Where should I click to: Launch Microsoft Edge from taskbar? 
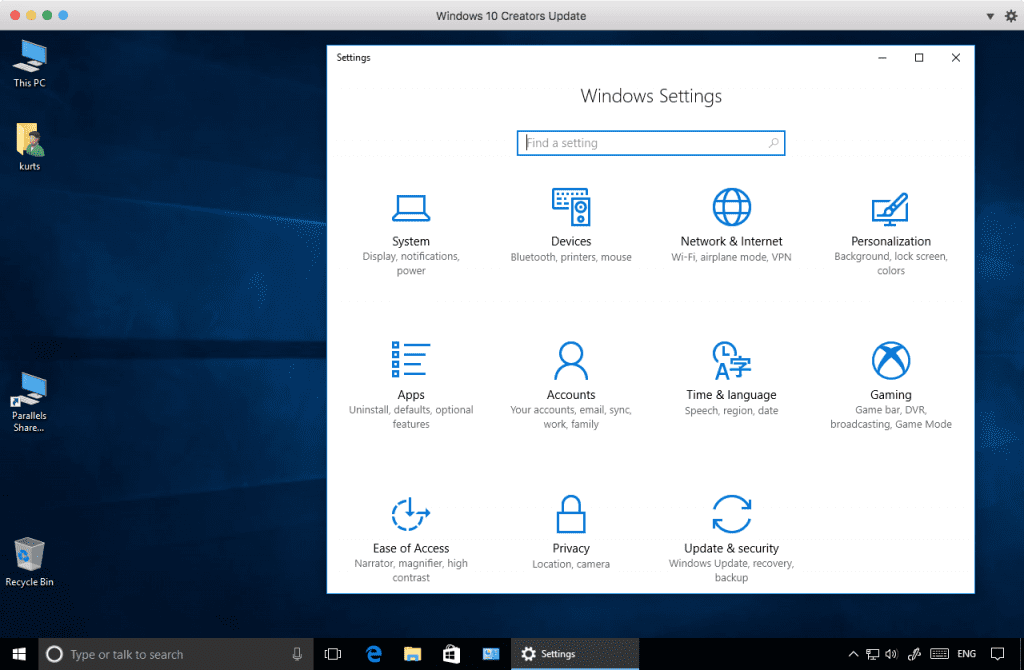(x=374, y=654)
